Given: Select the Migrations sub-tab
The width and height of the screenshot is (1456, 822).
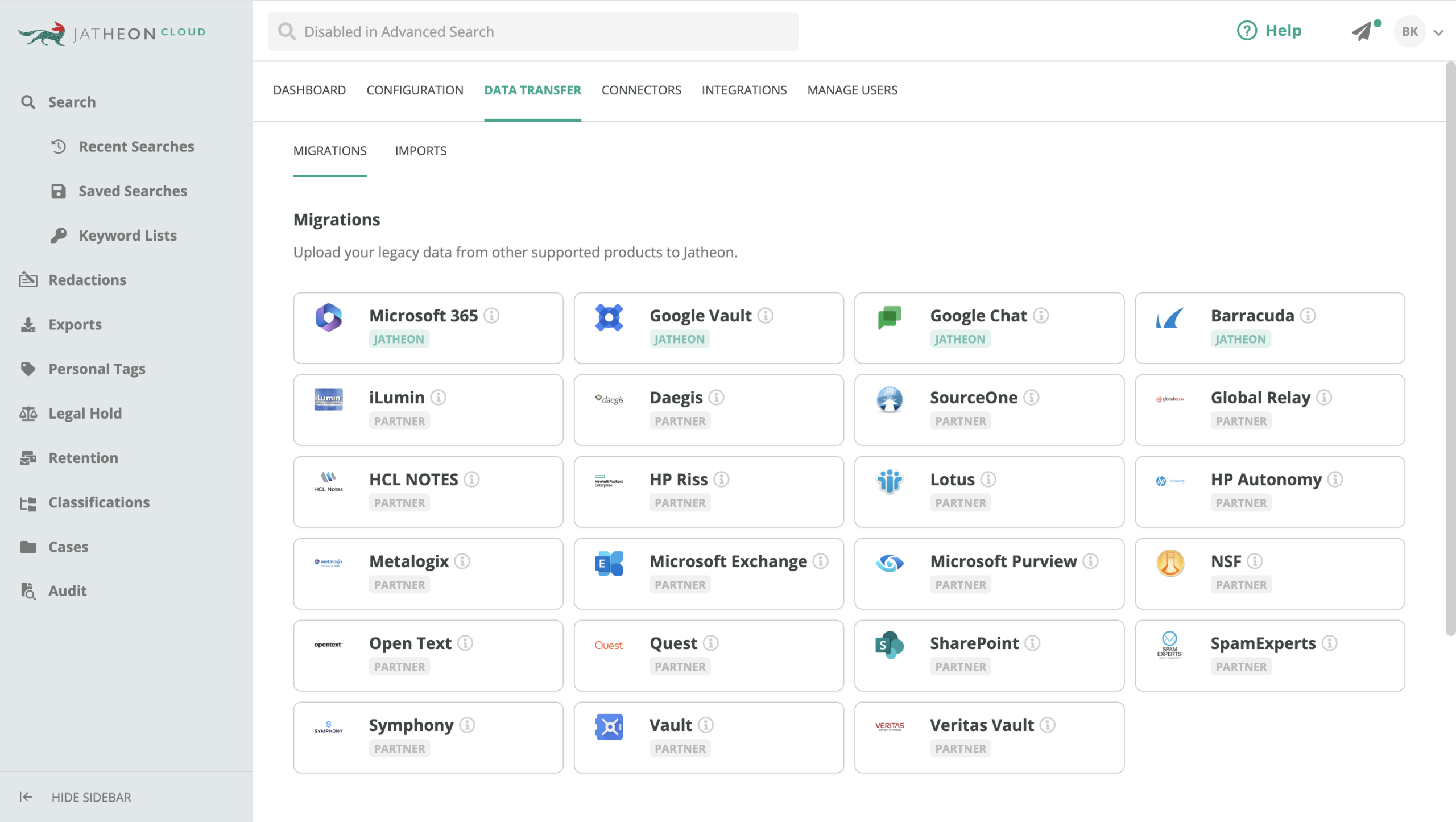Looking at the screenshot, I should pos(330,151).
